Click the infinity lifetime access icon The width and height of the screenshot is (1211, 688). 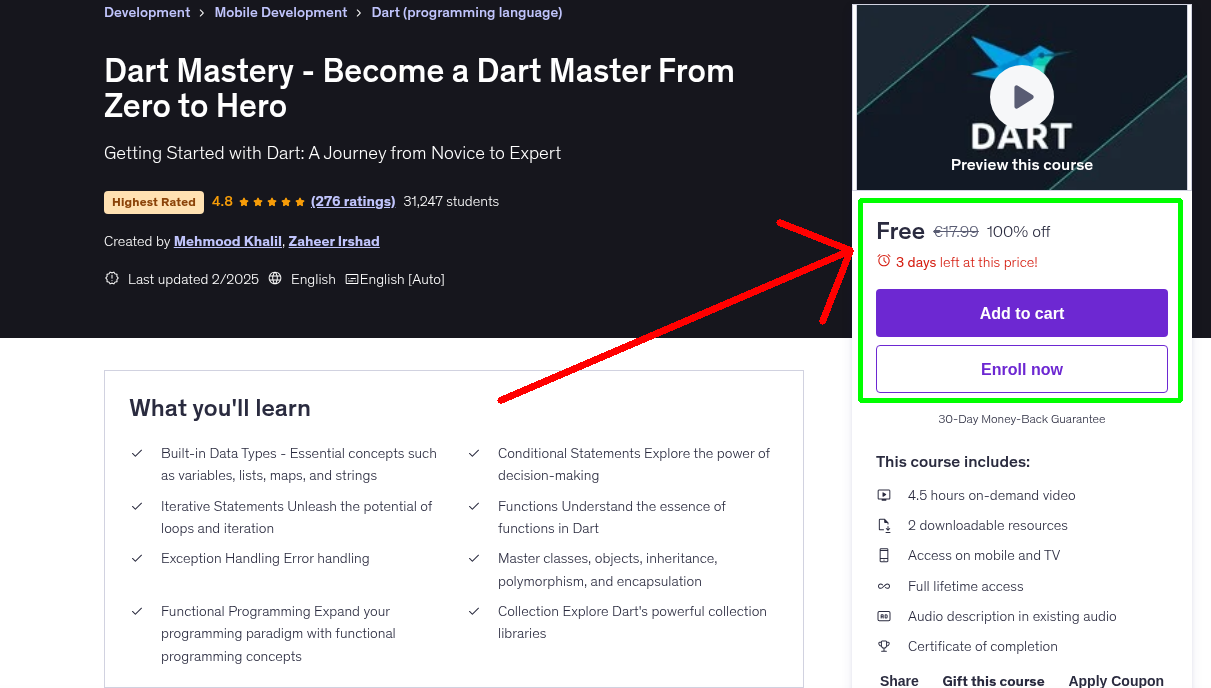884,586
